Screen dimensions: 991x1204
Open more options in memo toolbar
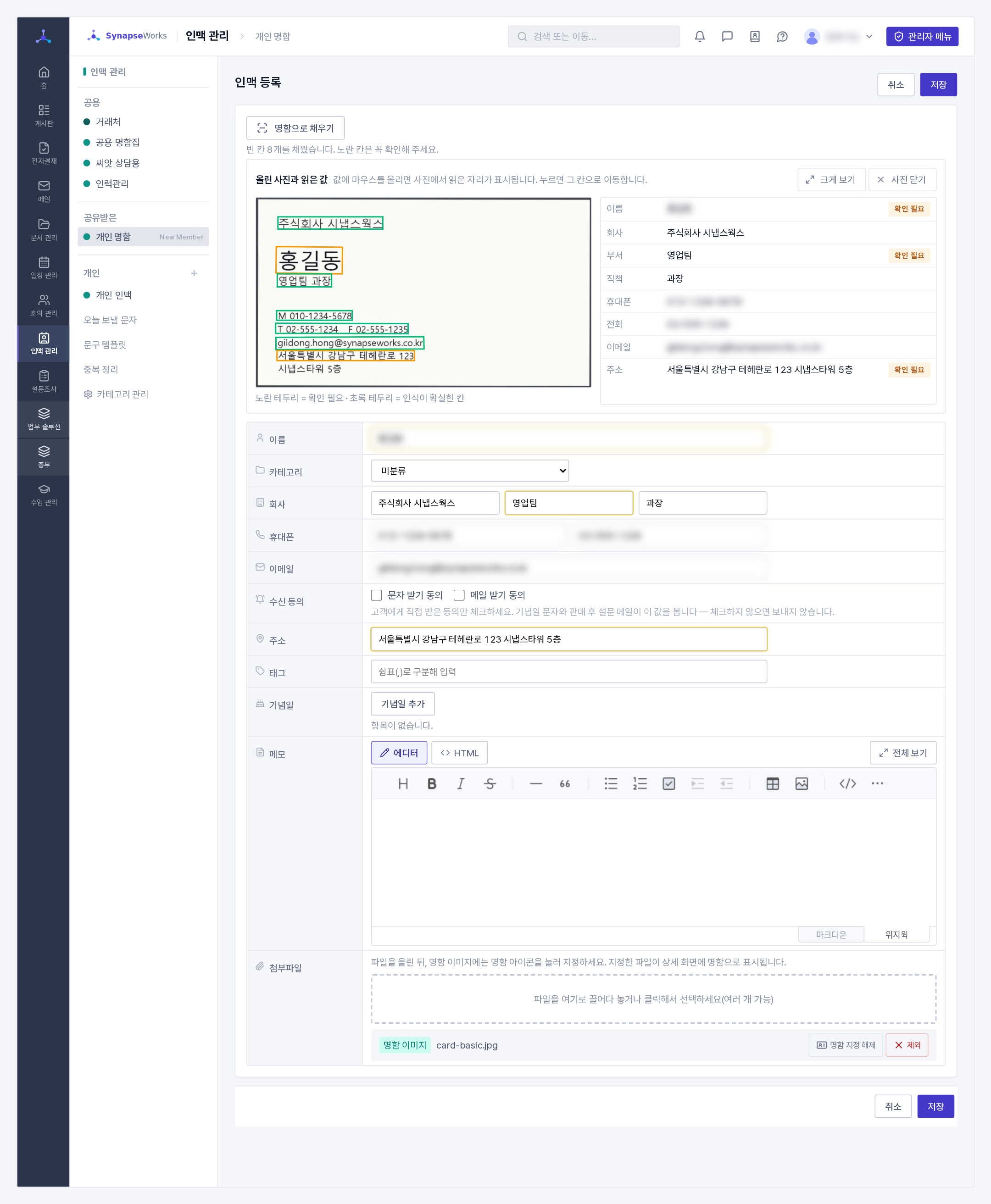[876, 783]
